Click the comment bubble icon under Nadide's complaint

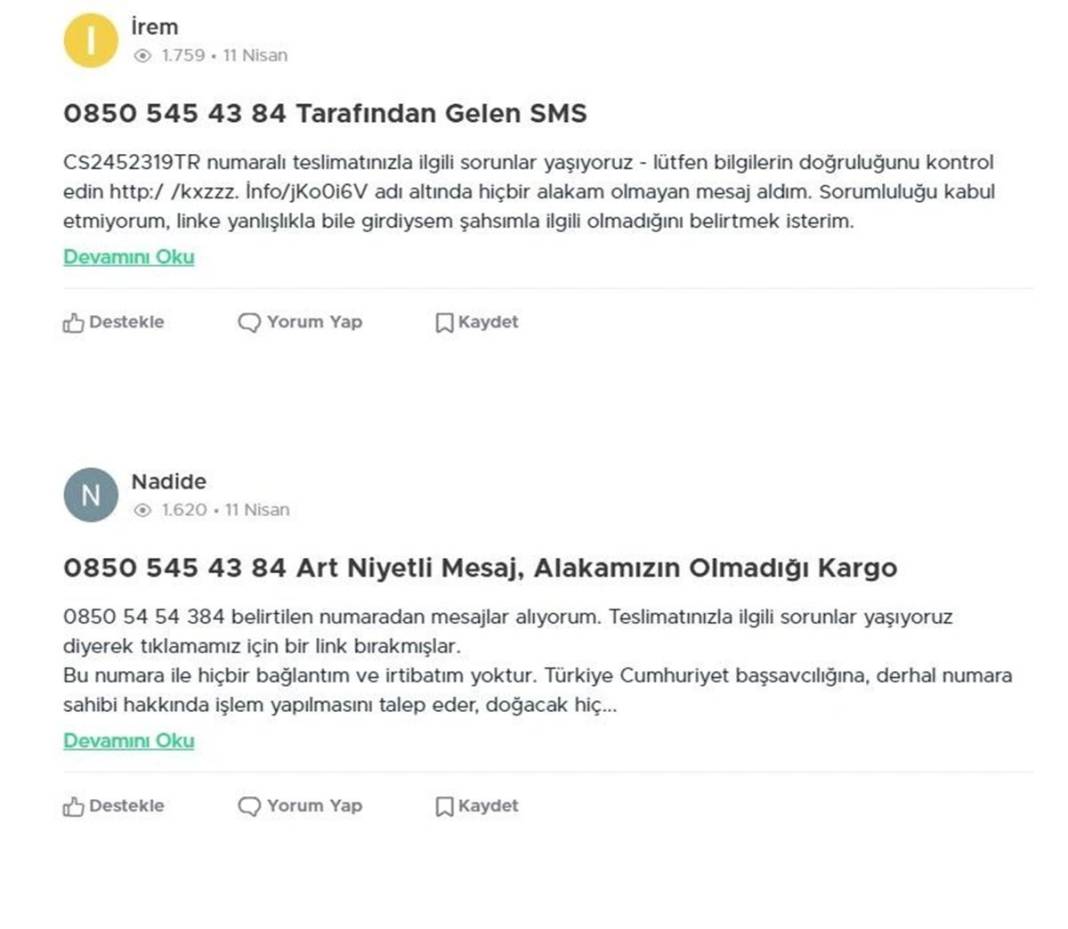pos(247,806)
